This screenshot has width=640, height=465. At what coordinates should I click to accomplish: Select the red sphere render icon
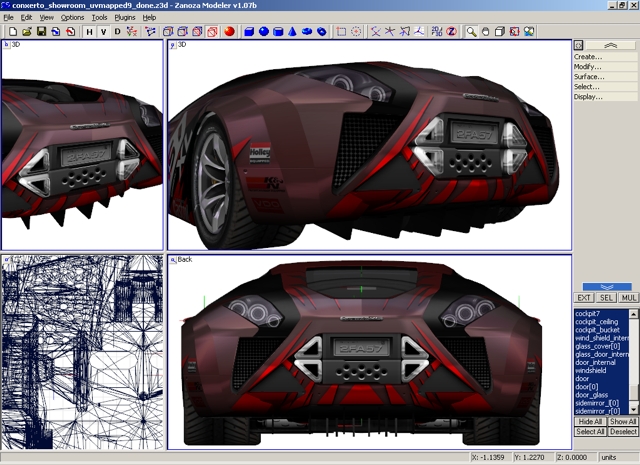229,31
